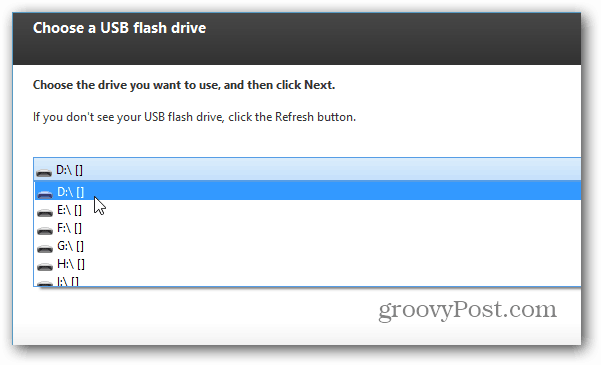Viewport: 601px width, 365px height.
Task: Click the 'Choose a USB flash drive' title
Action: (x=119, y=28)
